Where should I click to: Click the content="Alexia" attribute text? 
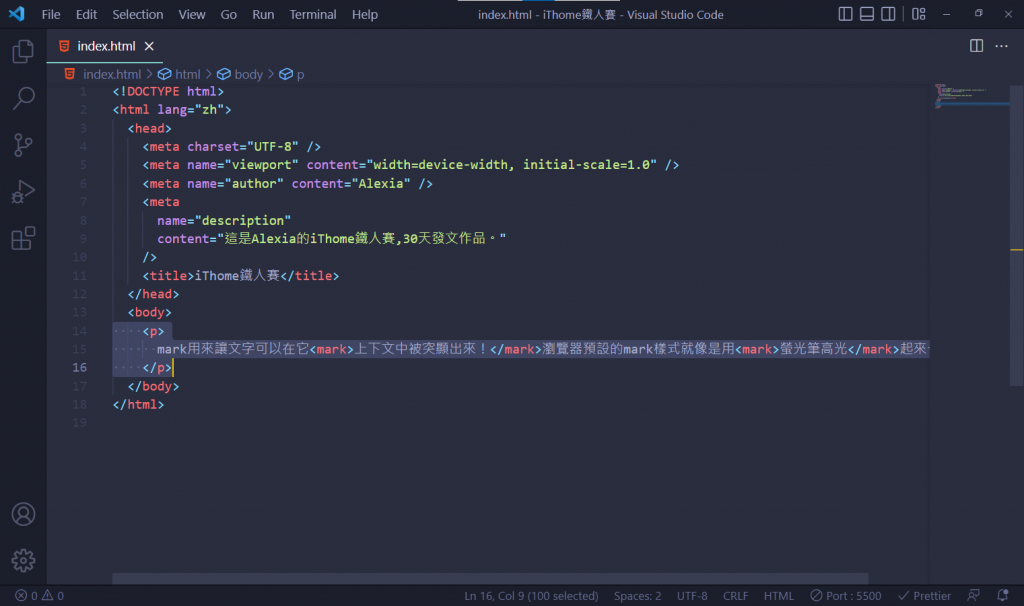[x=351, y=183]
